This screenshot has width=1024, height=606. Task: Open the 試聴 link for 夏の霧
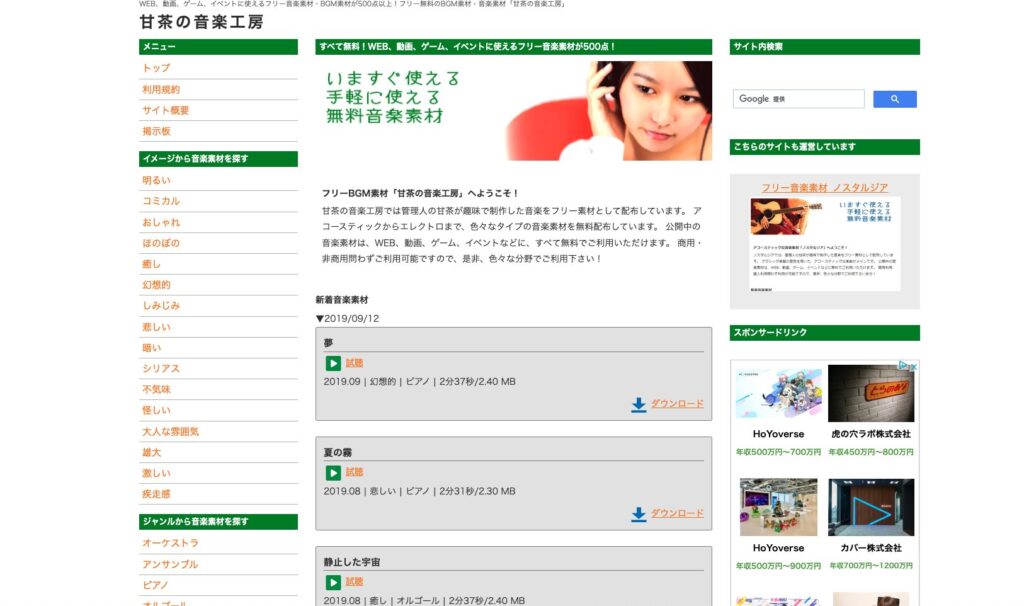tap(354, 472)
